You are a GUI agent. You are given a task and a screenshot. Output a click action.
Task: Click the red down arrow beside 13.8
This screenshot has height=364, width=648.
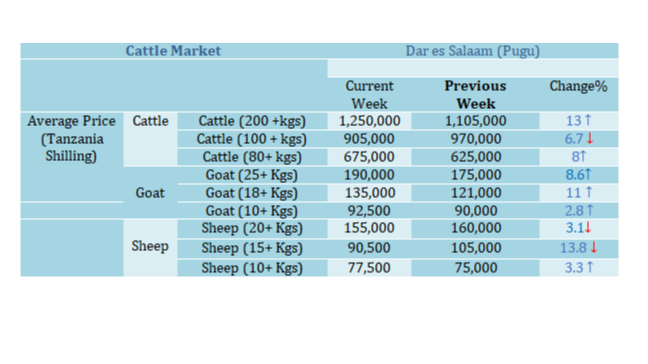pos(594,247)
